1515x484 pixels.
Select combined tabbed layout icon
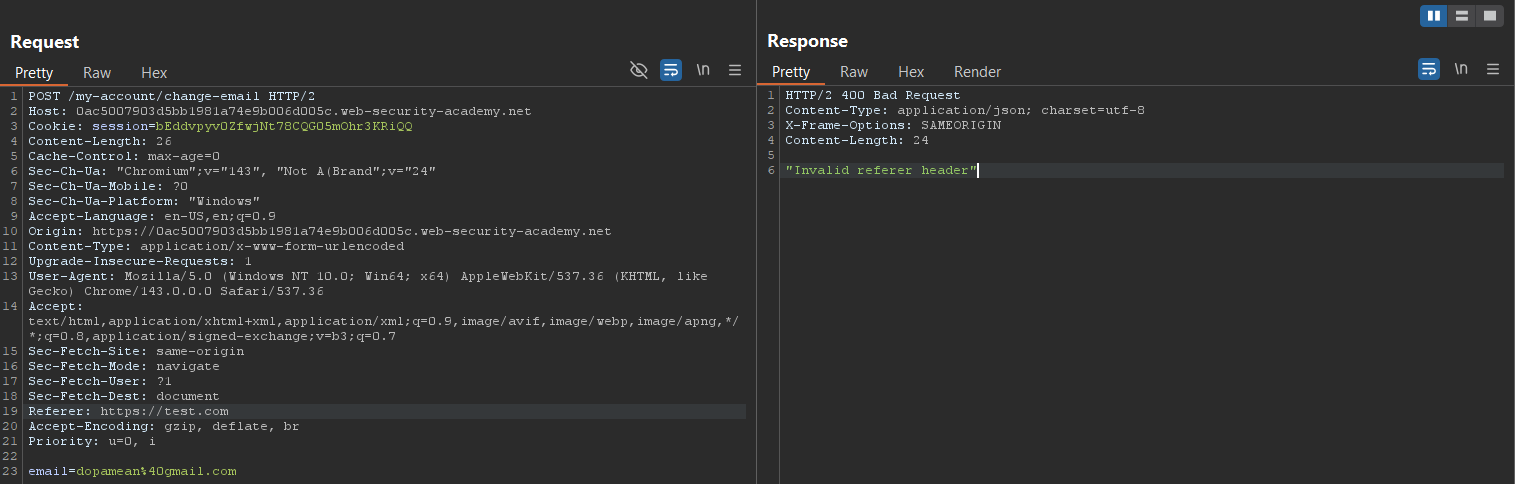(1490, 16)
